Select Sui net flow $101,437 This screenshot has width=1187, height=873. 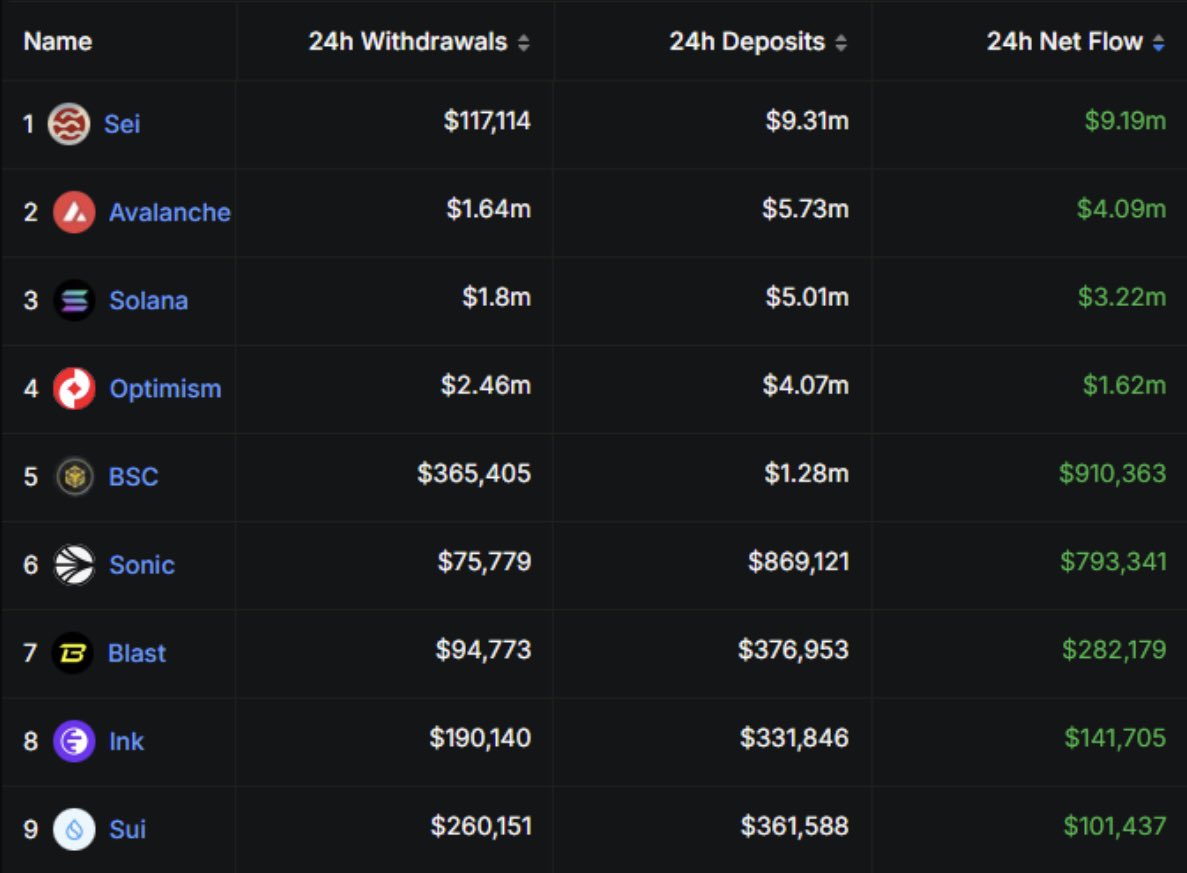pyautogui.click(x=1114, y=825)
